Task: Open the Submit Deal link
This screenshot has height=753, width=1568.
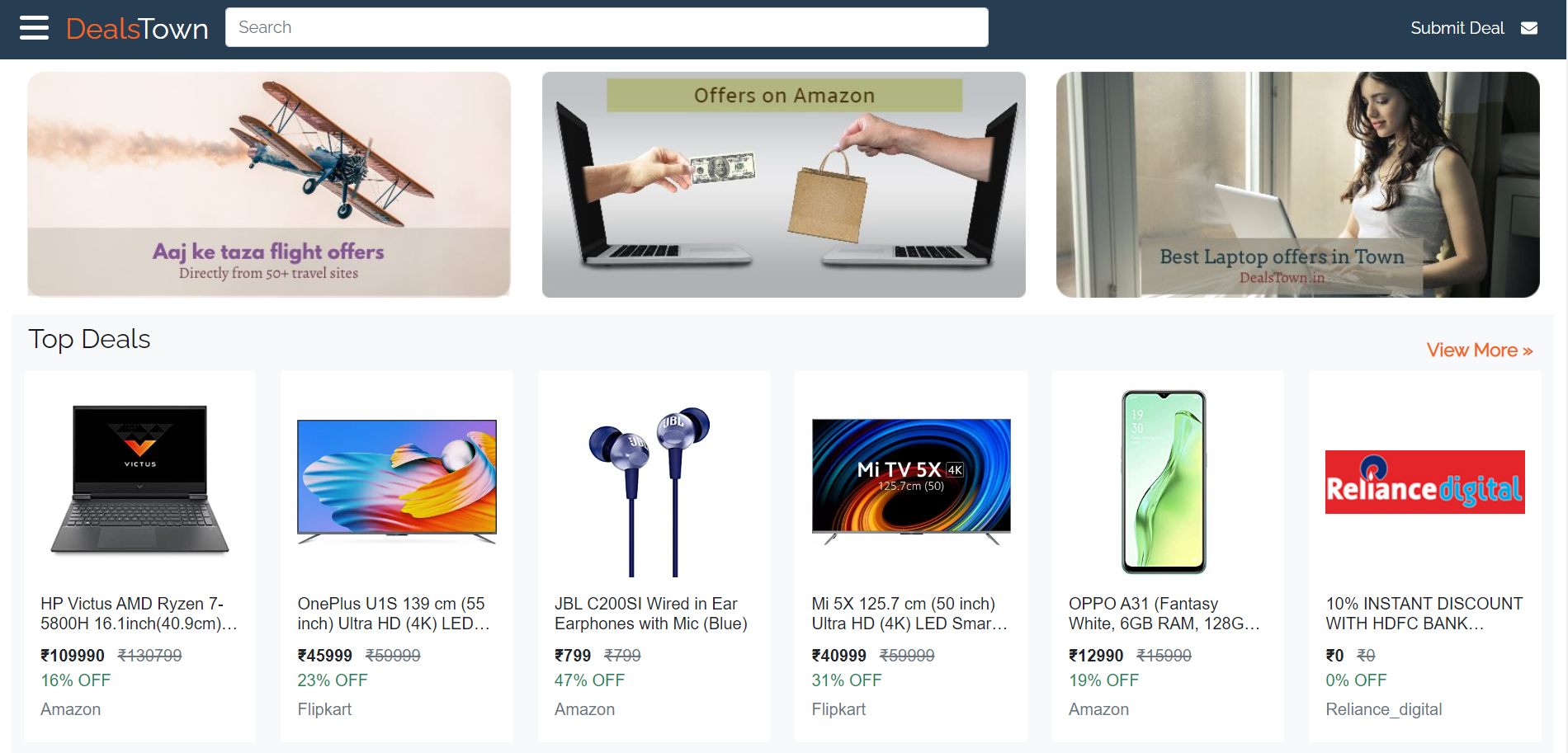Action: (1457, 28)
